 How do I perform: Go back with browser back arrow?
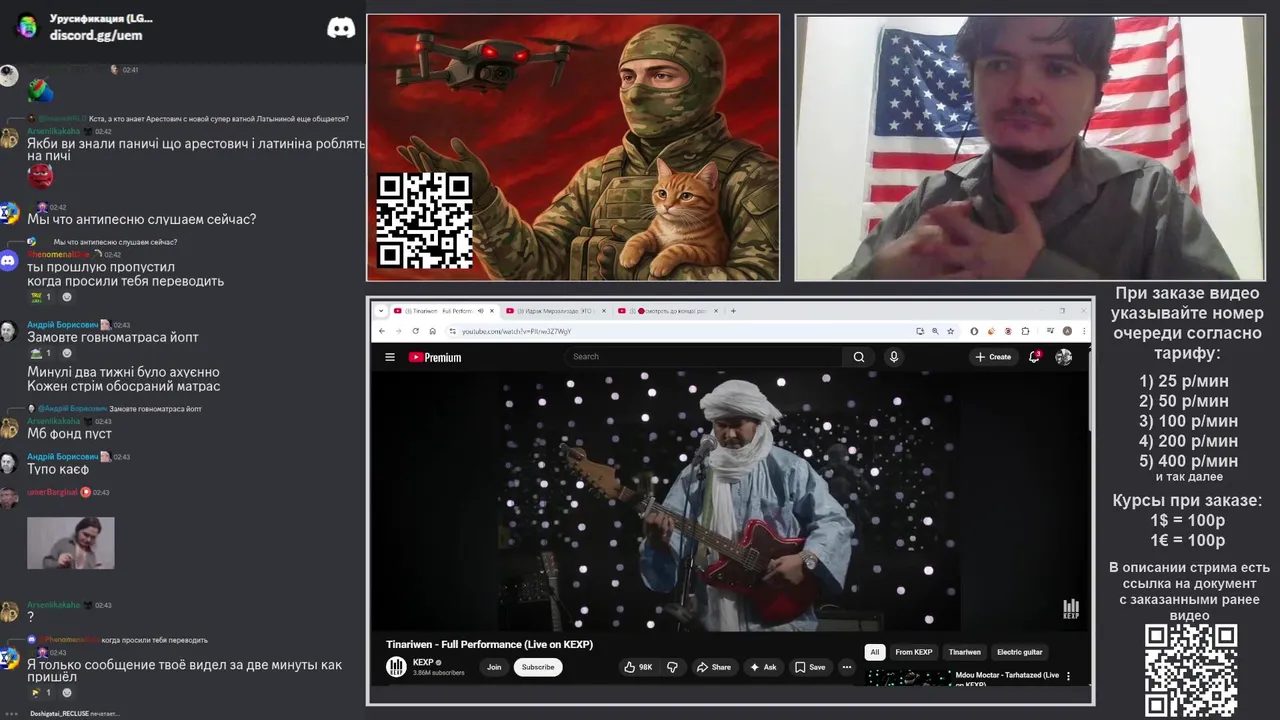(382, 331)
